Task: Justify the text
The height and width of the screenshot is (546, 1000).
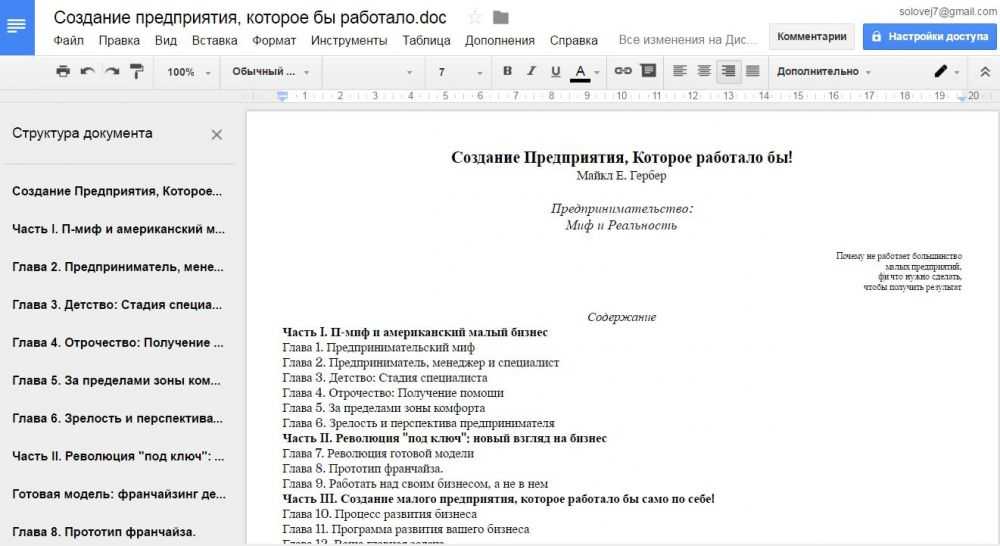Action: (x=753, y=71)
